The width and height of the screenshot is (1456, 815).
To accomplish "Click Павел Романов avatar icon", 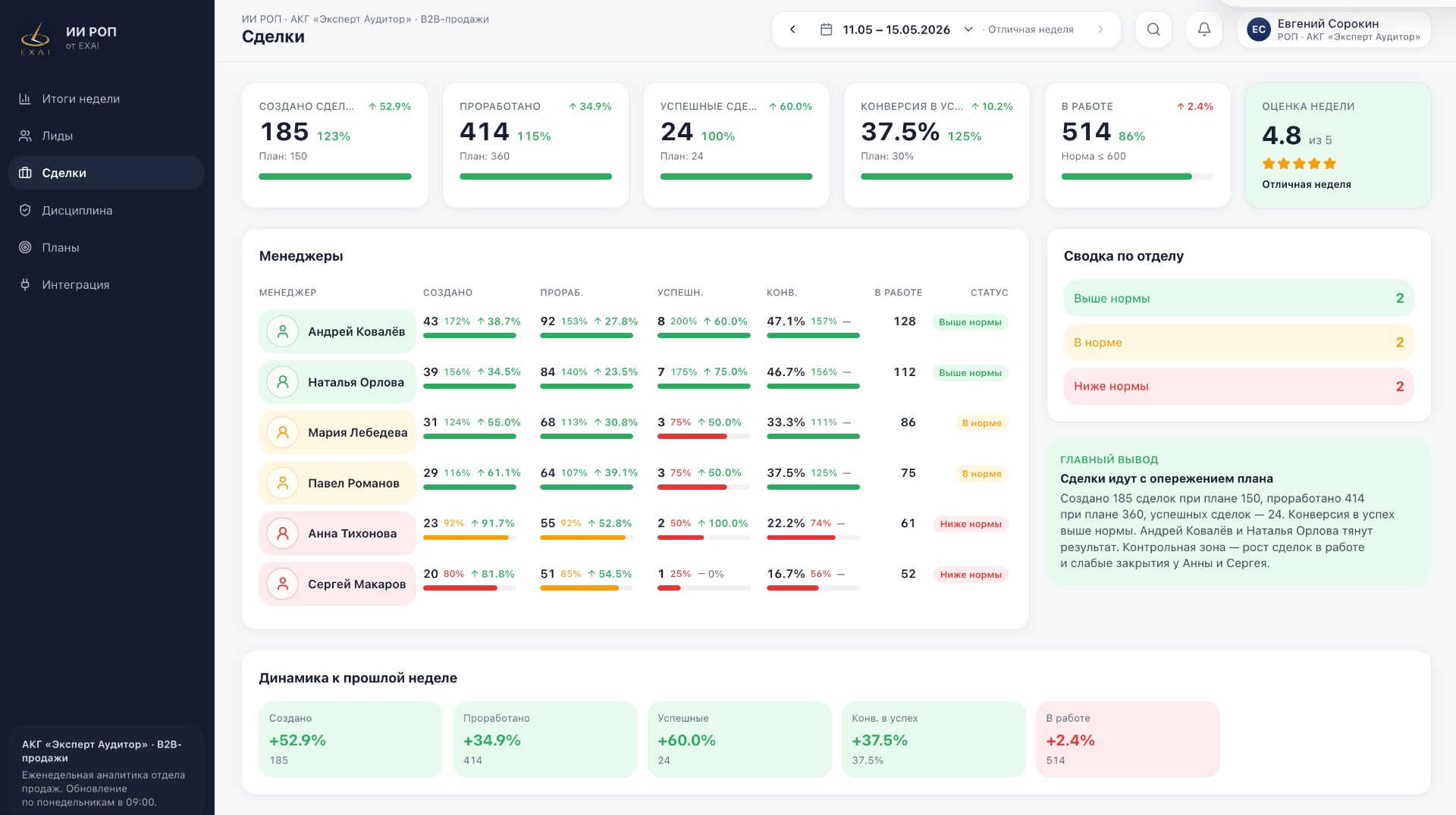I will [x=283, y=483].
